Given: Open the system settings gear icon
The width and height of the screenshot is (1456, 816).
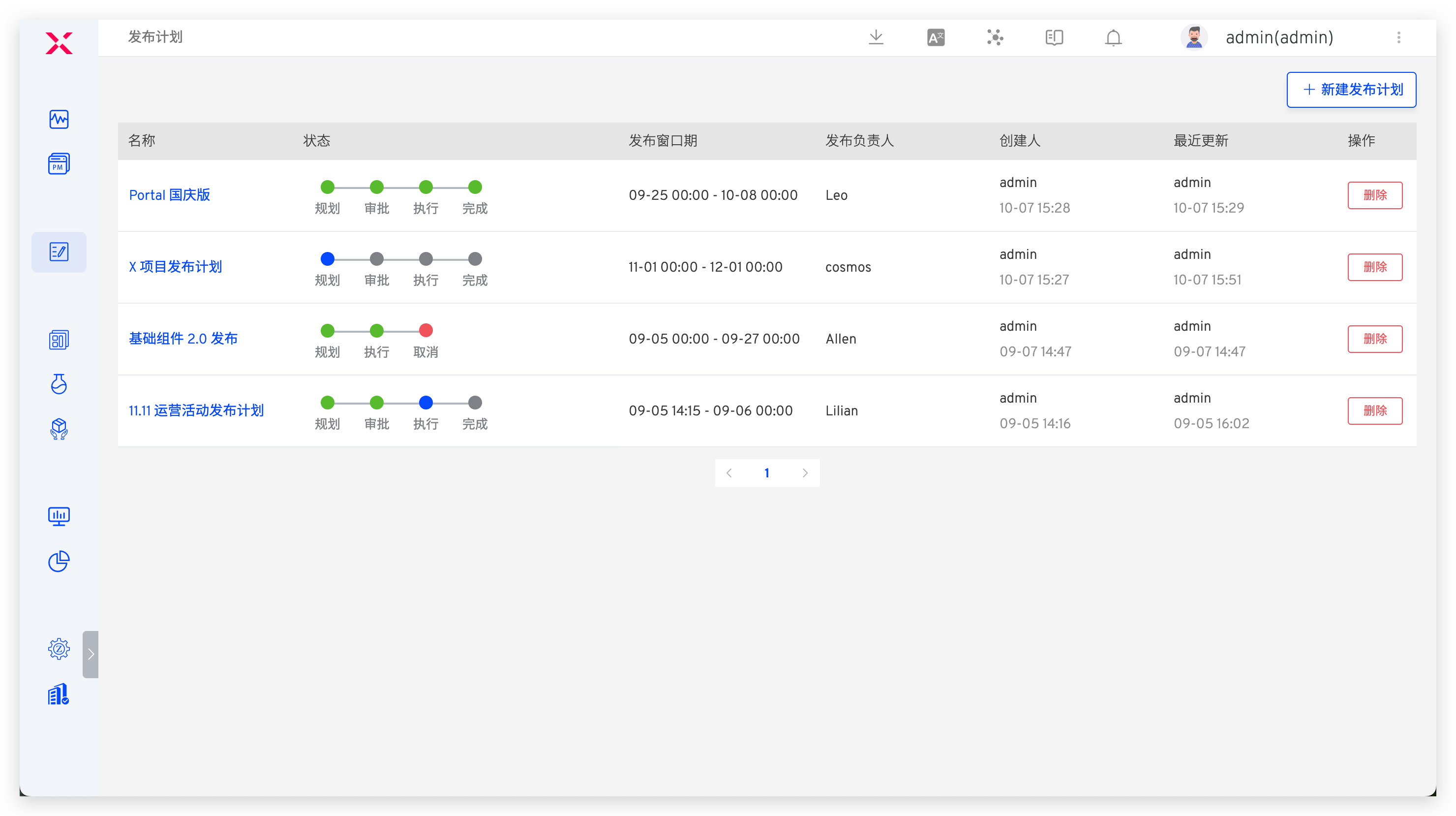Looking at the screenshot, I should (x=59, y=649).
